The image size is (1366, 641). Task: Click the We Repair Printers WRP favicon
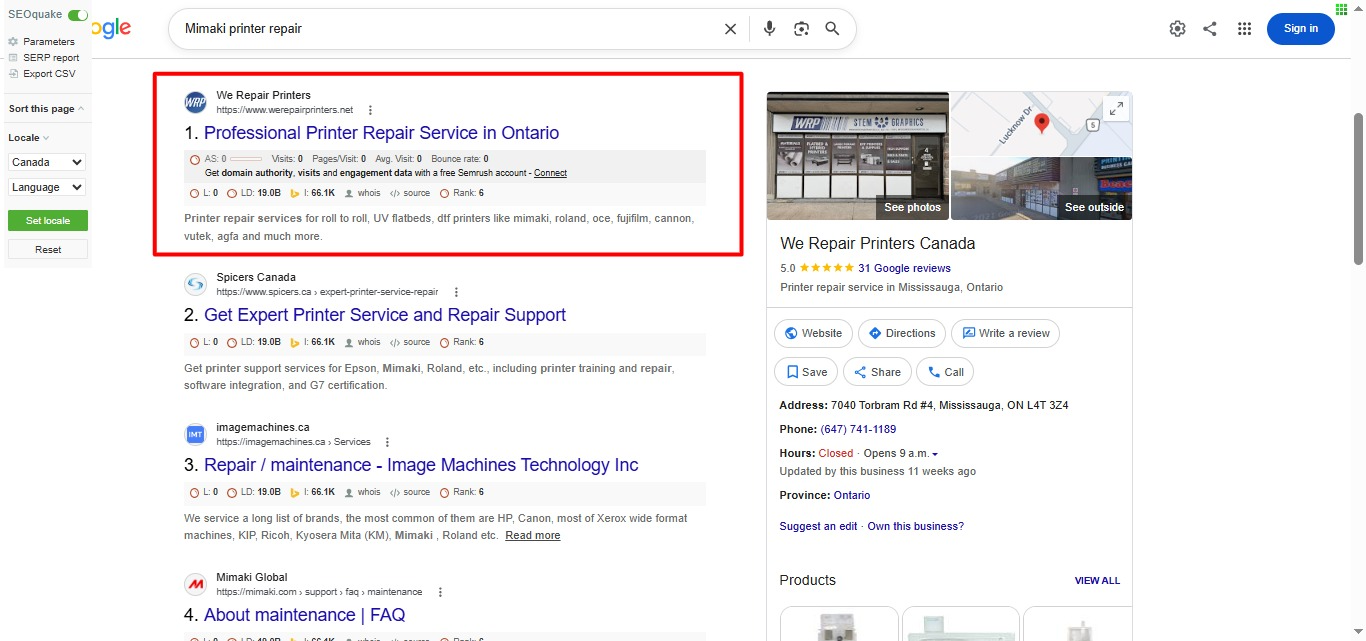point(195,102)
